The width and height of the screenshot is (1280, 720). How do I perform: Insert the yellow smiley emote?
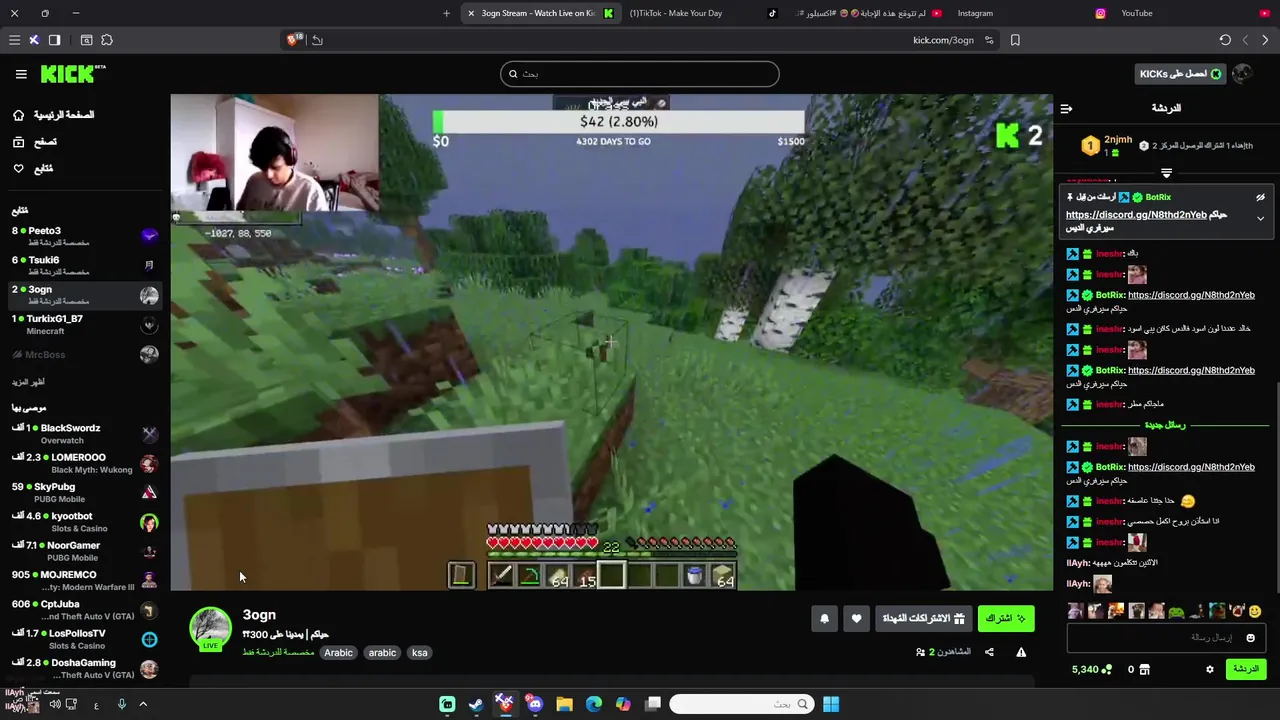(x=1255, y=611)
